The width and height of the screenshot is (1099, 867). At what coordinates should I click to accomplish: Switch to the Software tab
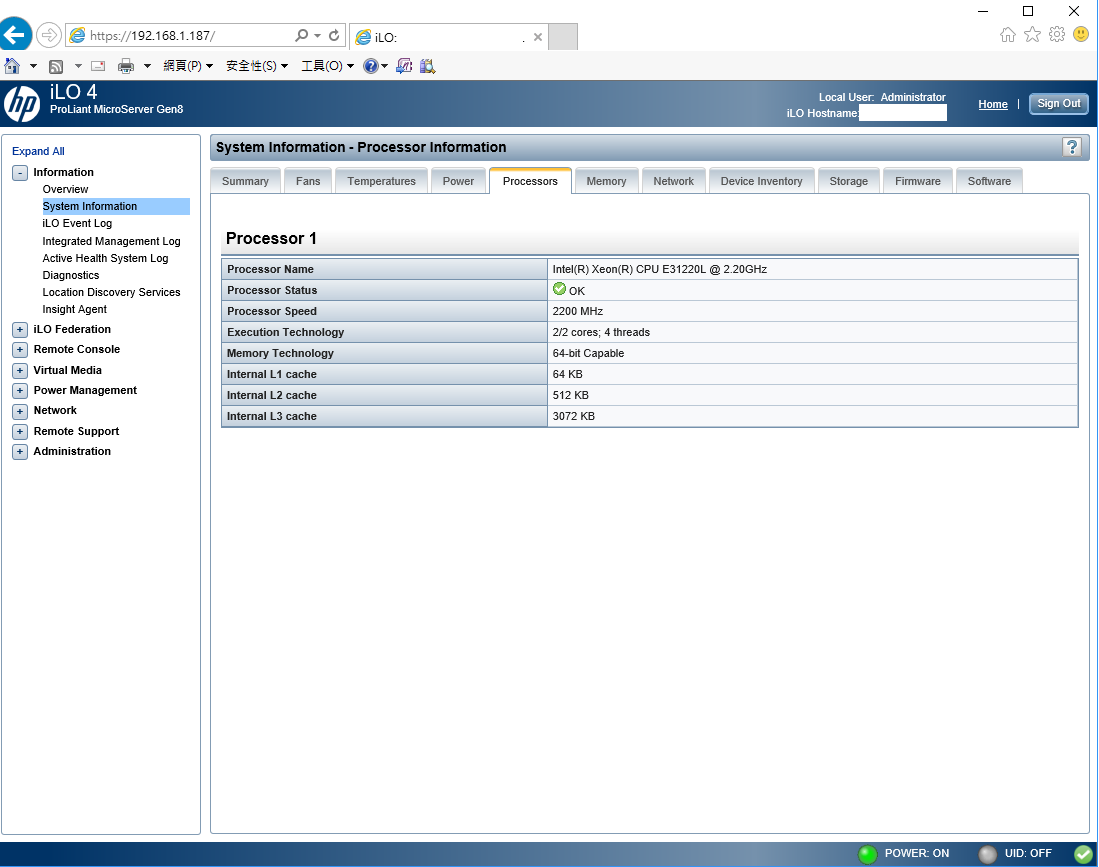click(x=989, y=181)
